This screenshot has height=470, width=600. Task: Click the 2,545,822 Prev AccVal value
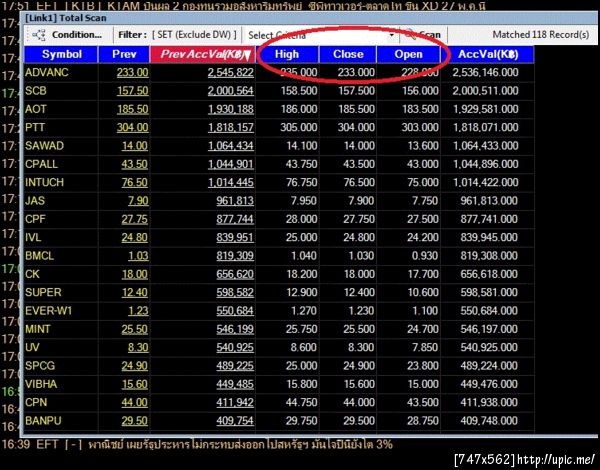tap(231, 72)
